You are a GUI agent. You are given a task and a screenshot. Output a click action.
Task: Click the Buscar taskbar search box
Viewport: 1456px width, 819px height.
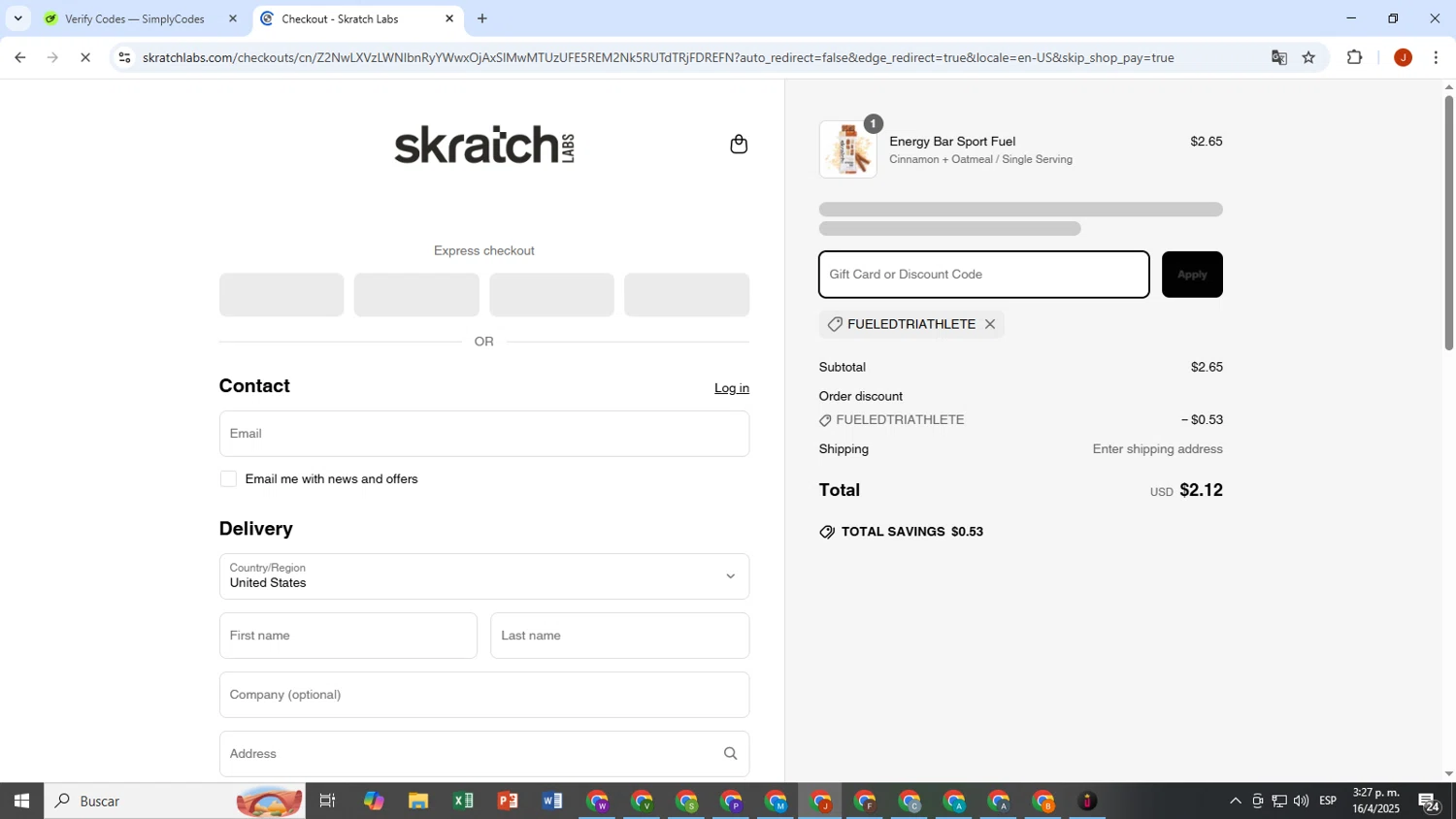click(x=175, y=802)
